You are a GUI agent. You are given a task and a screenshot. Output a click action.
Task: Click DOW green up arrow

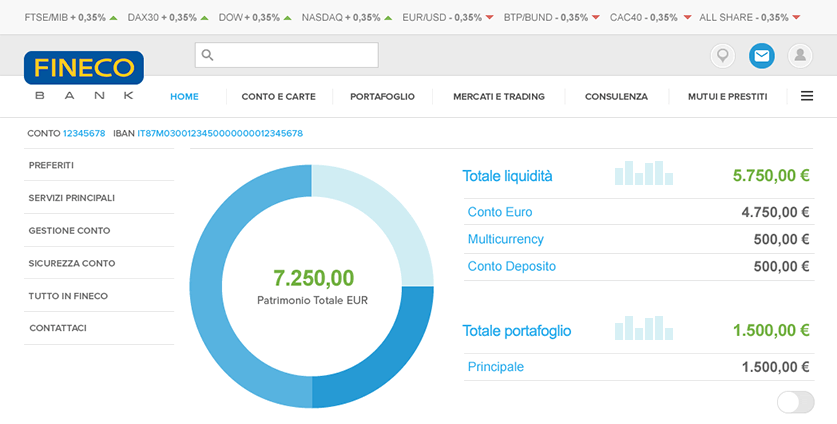287,18
